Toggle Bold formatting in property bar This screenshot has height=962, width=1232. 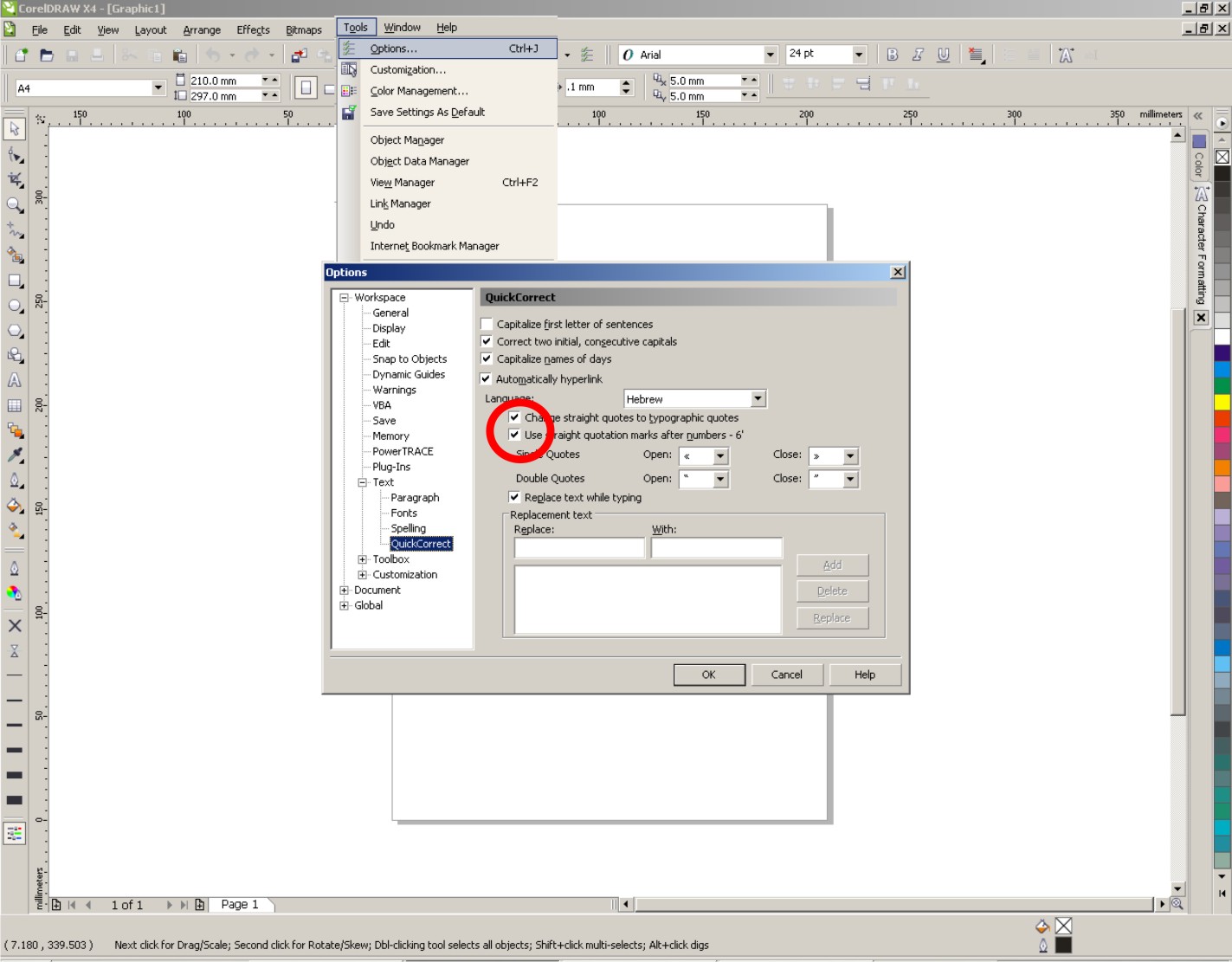(893, 55)
